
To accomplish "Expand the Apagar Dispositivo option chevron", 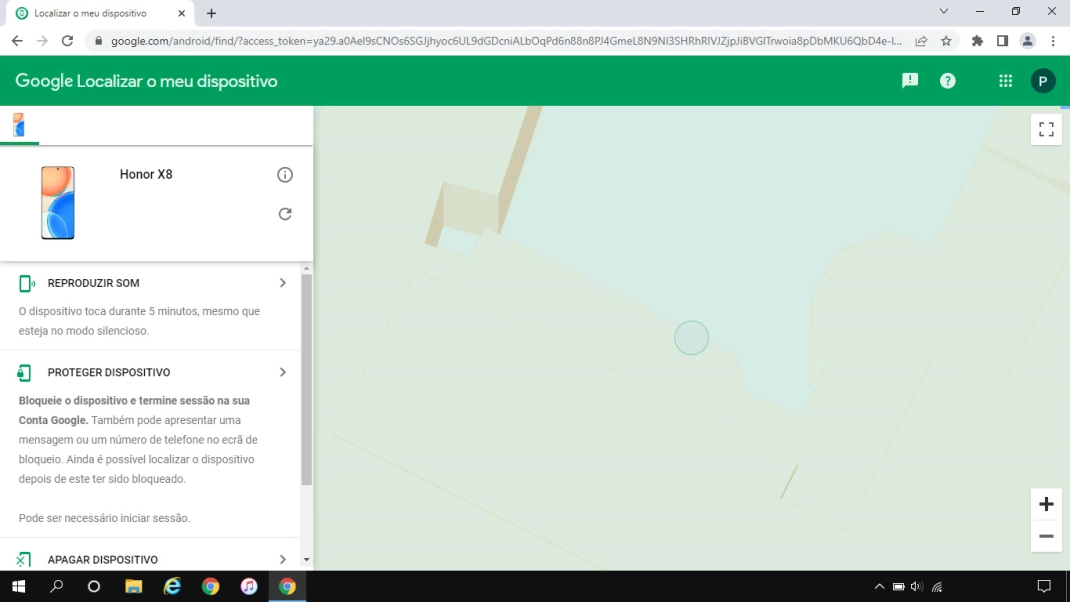I will point(283,559).
